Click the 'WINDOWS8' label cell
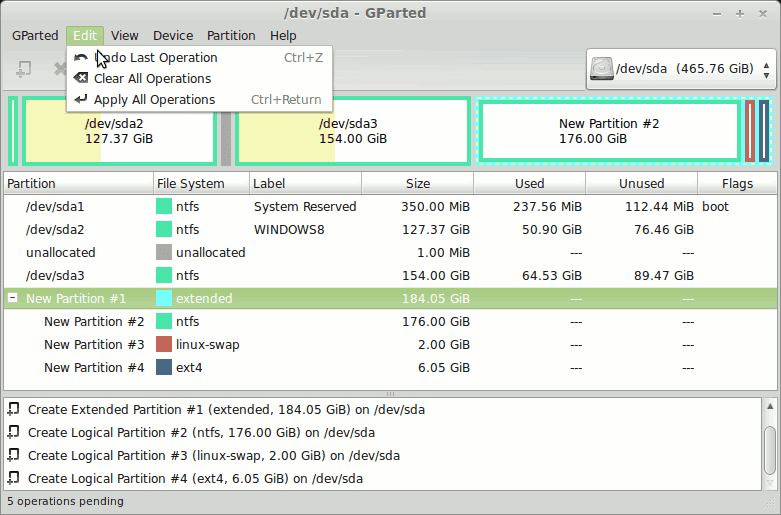This screenshot has width=781, height=515. pyautogui.click(x=289, y=229)
